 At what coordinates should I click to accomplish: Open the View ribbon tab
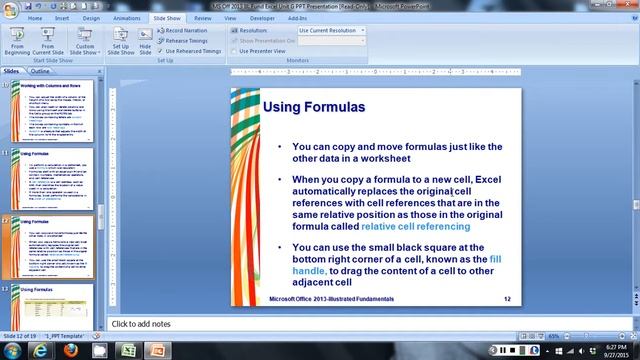click(x=230, y=18)
